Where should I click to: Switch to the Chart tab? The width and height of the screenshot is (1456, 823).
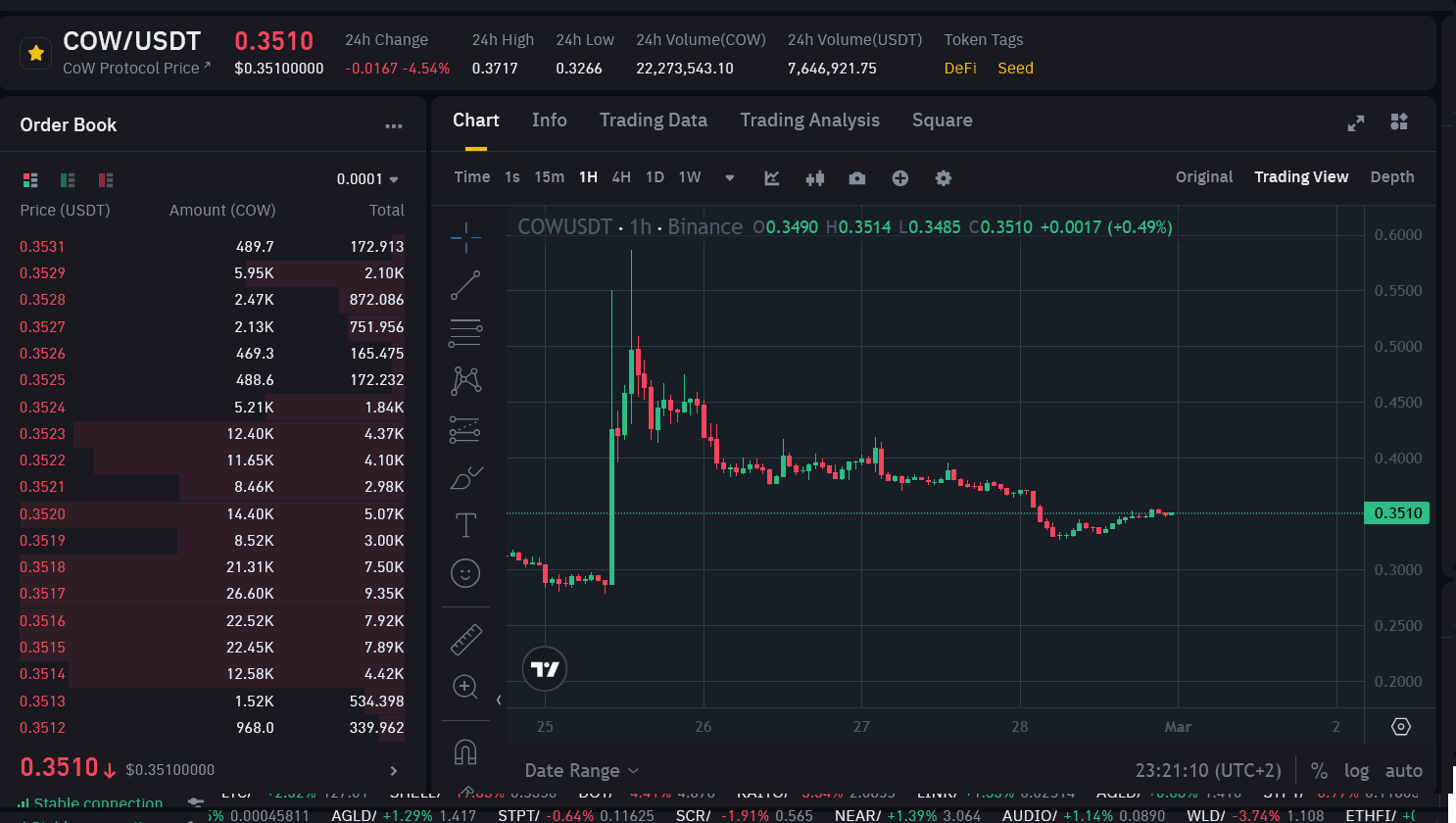point(476,121)
